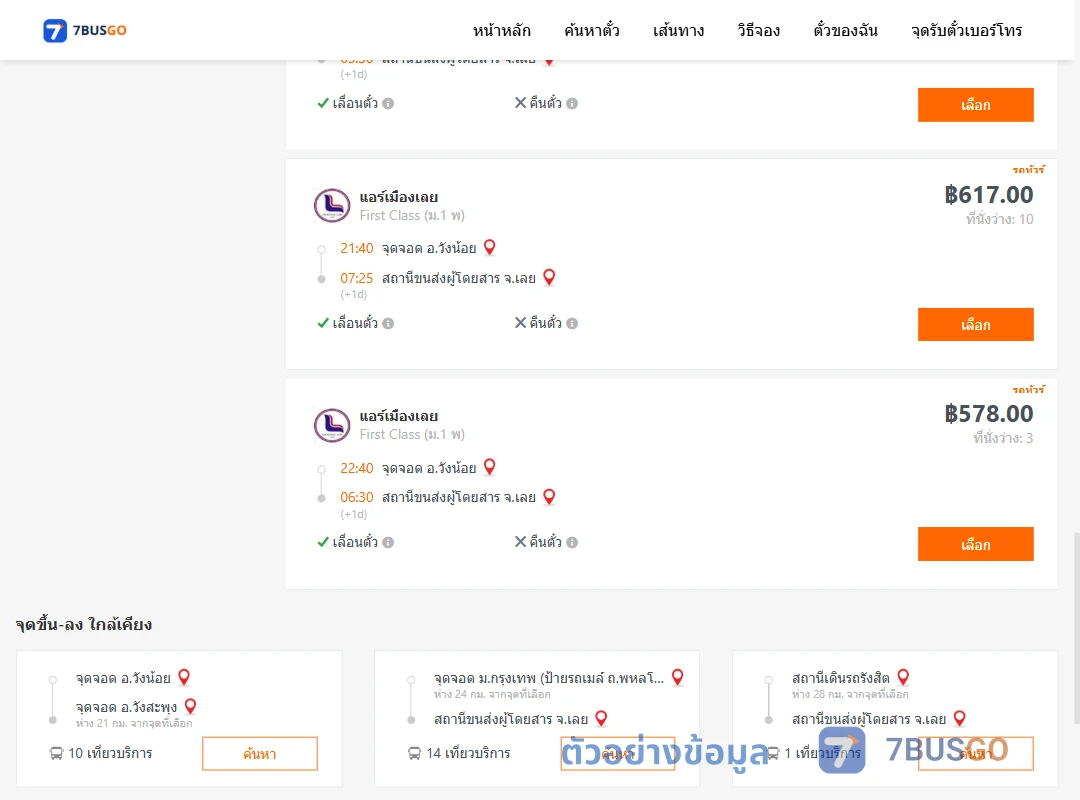Go to ค้นหาตั๋ว in the navigation
Screen dimensions: 1080x800
592,30
